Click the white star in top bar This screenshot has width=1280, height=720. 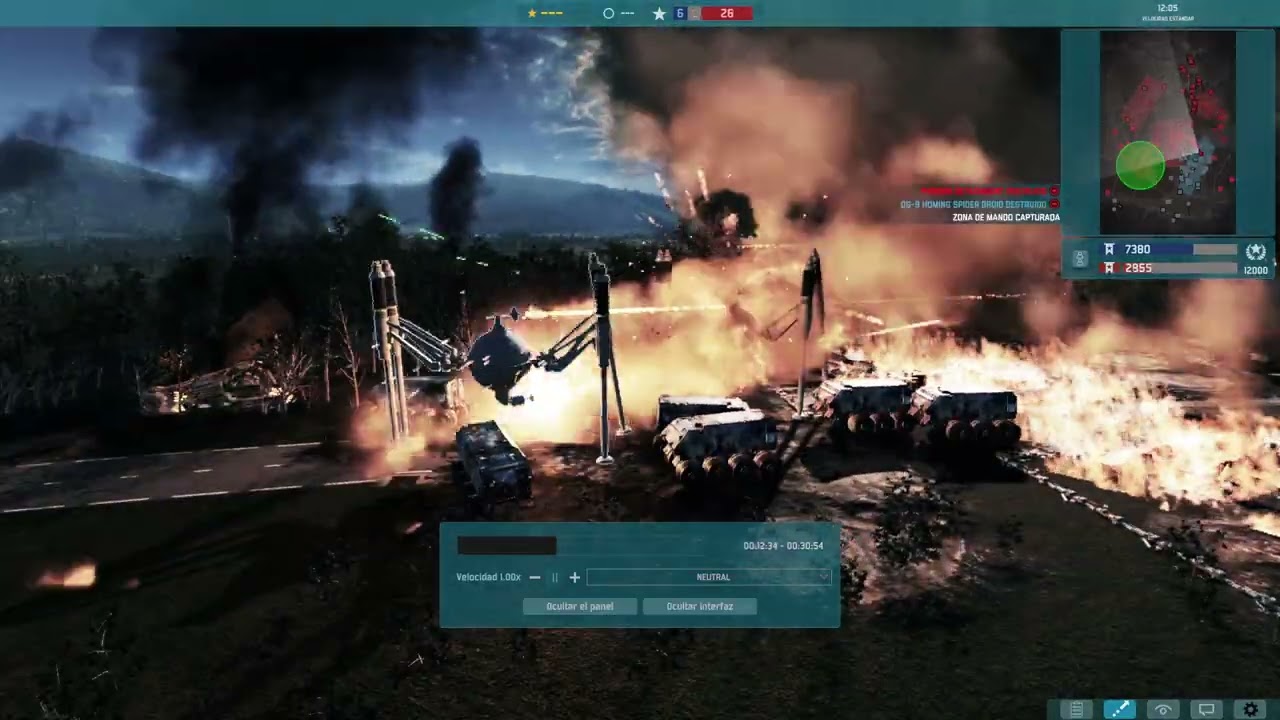659,13
